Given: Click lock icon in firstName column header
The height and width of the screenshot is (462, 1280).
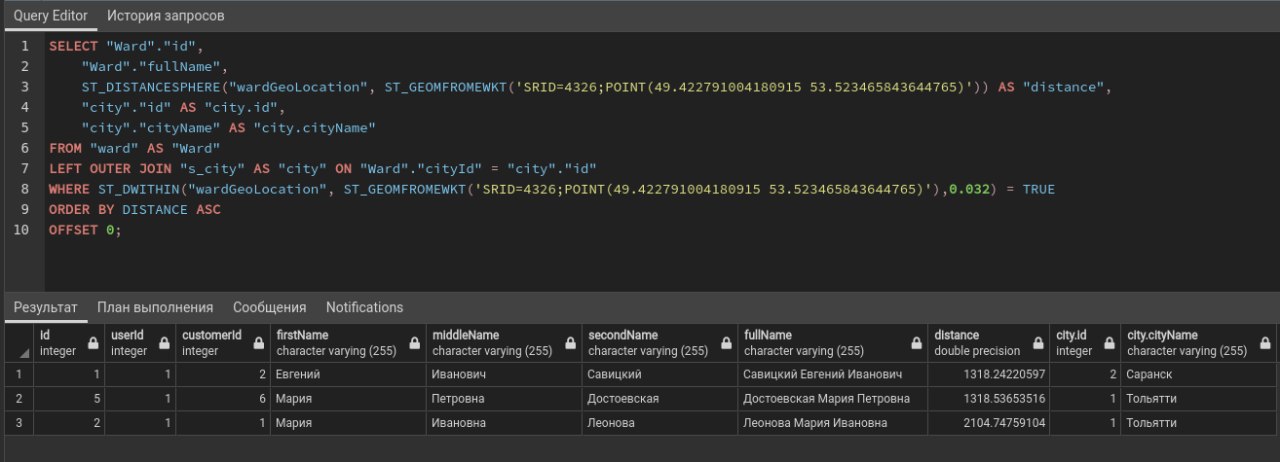Looking at the screenshot, I should click(x=416, y=343).
